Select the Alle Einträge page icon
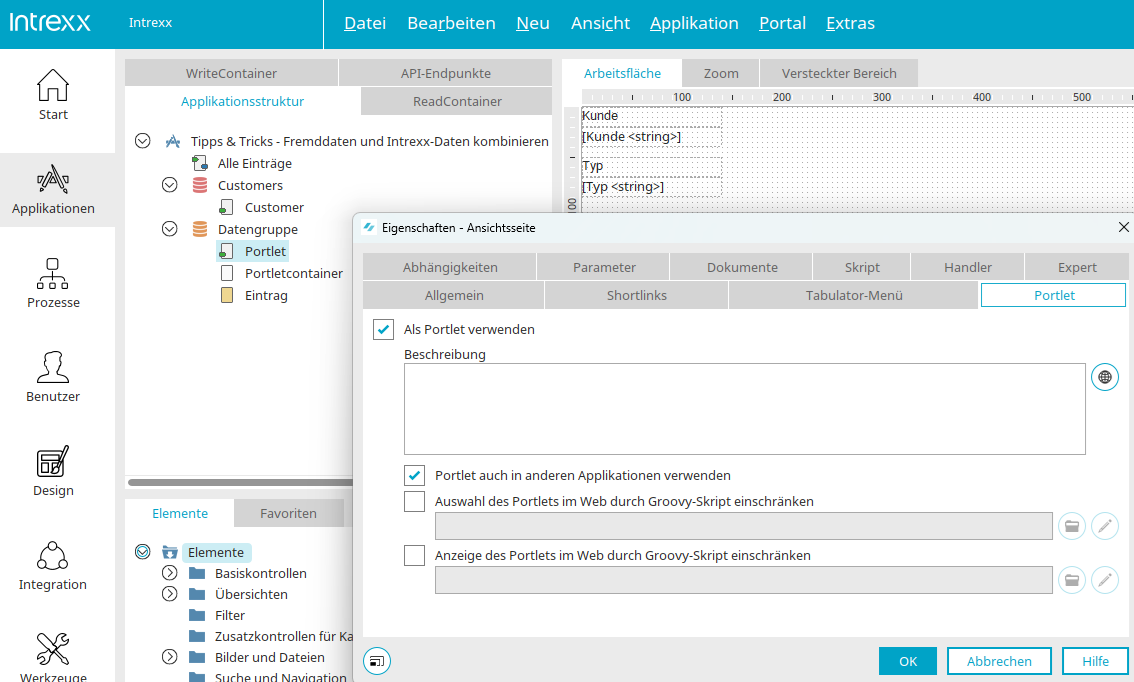Image resolution: width=1134 pixels, height=682 pixels. (x=200, y=163)
